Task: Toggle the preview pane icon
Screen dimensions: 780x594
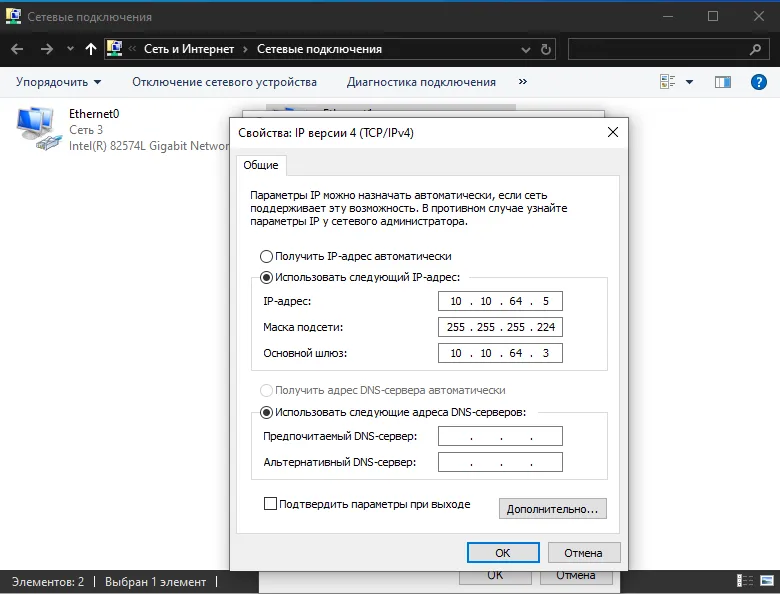Action: 723,82
